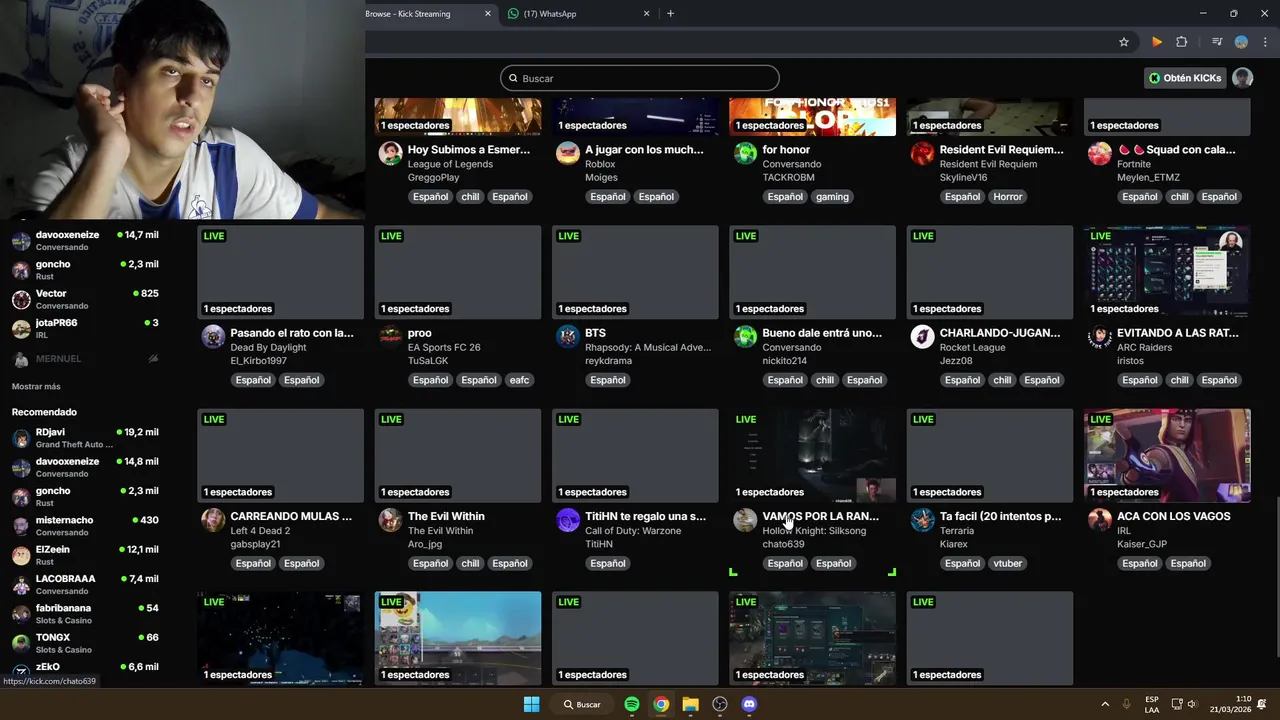The width and height of the screenshot is (1280, 720).
Task: Open File Explorer from the taskbar
Action: coord(690,704)
